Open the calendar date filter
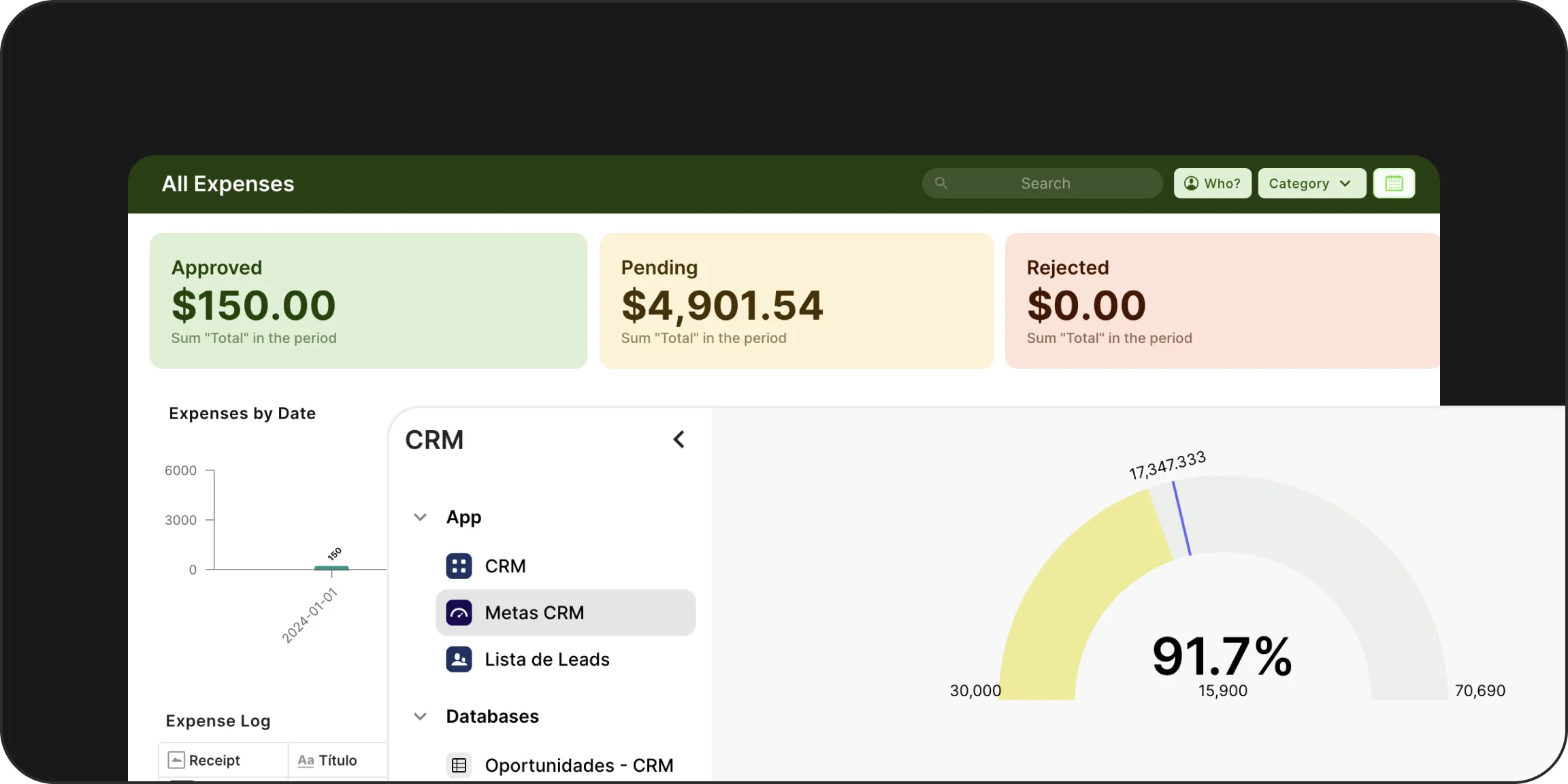Screen dimensions: 1568x784 point(1394,182)
